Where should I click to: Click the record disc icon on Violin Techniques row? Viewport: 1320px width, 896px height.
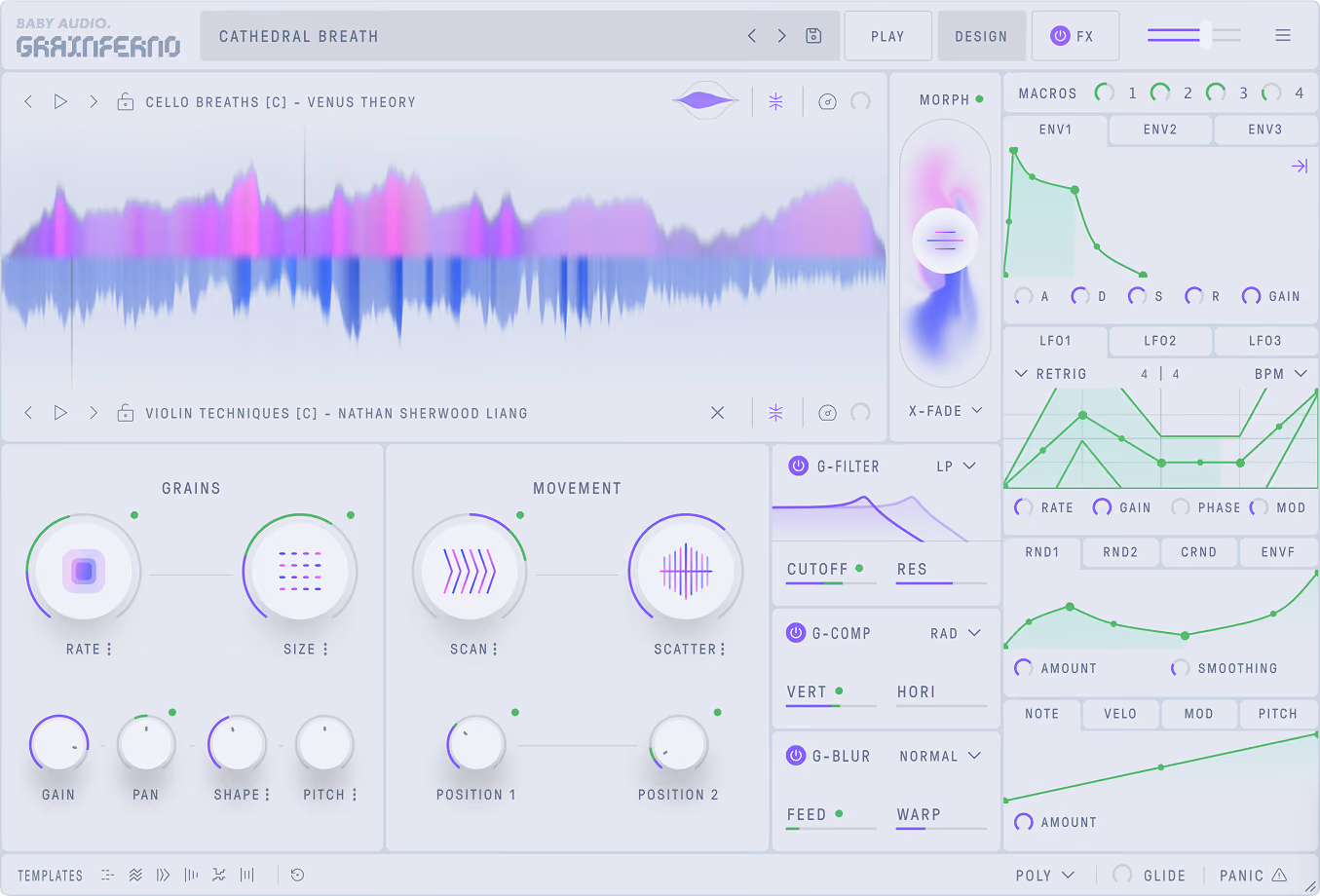827,413
